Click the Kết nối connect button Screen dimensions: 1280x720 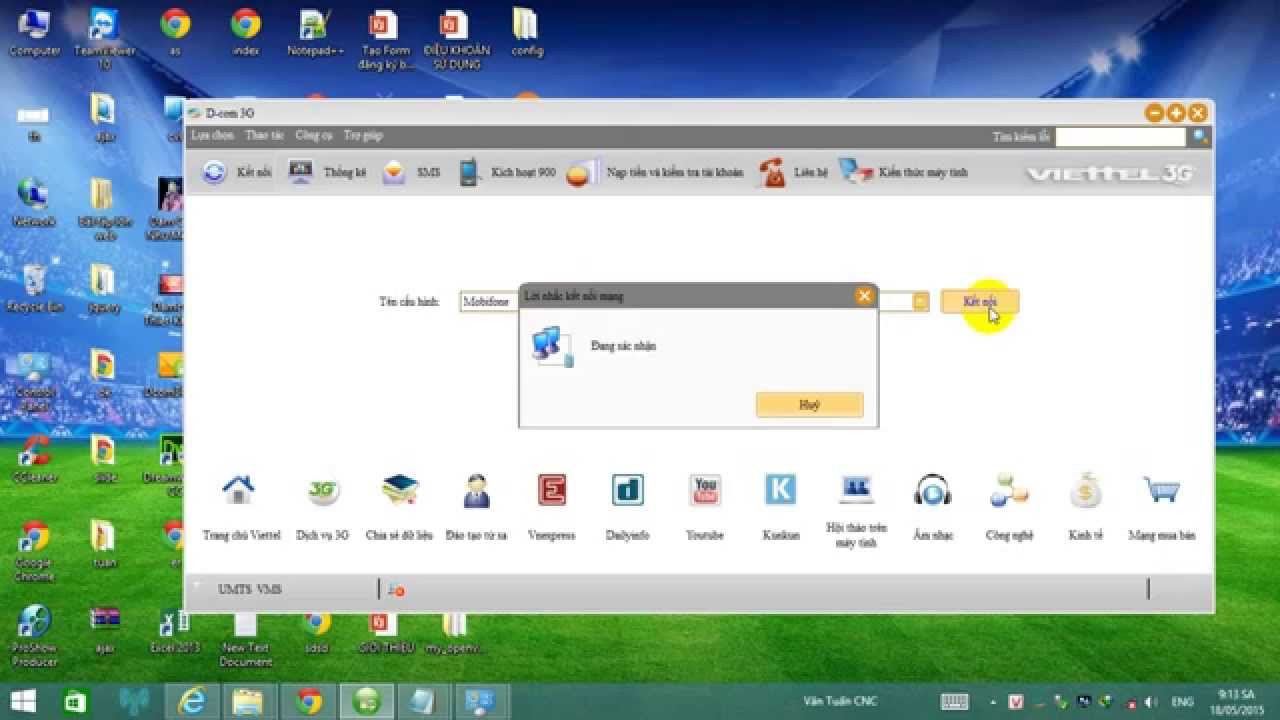pos(980,301)
